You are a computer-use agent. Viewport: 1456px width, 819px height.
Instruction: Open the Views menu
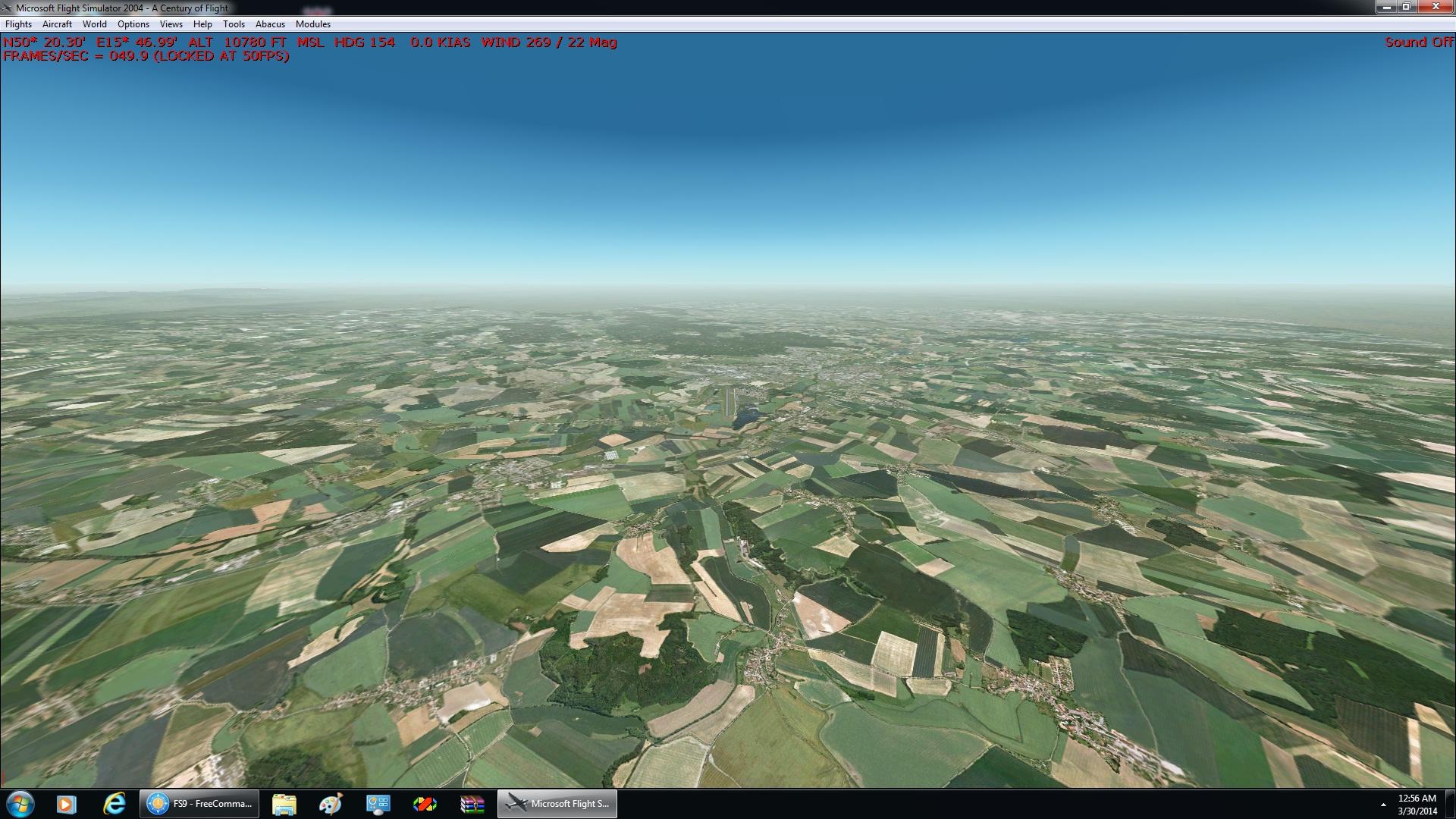(x=171, y=24)
